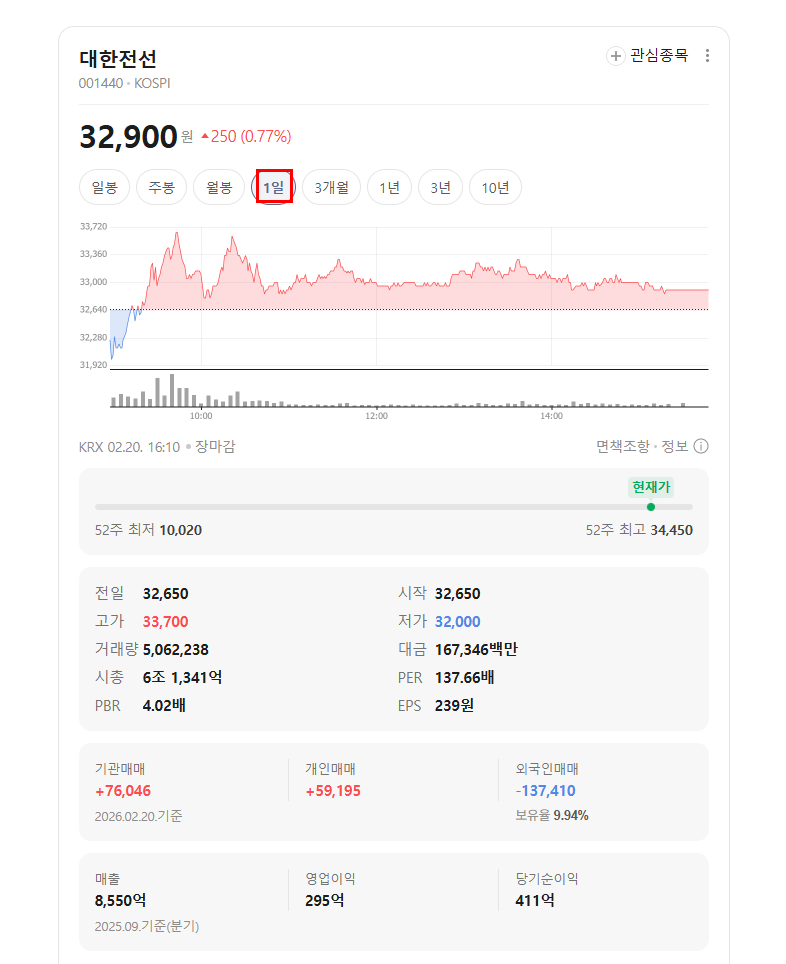Select the 3년 chart period
This screenshot has width=786, height=964.
click(x=440, y=188)
